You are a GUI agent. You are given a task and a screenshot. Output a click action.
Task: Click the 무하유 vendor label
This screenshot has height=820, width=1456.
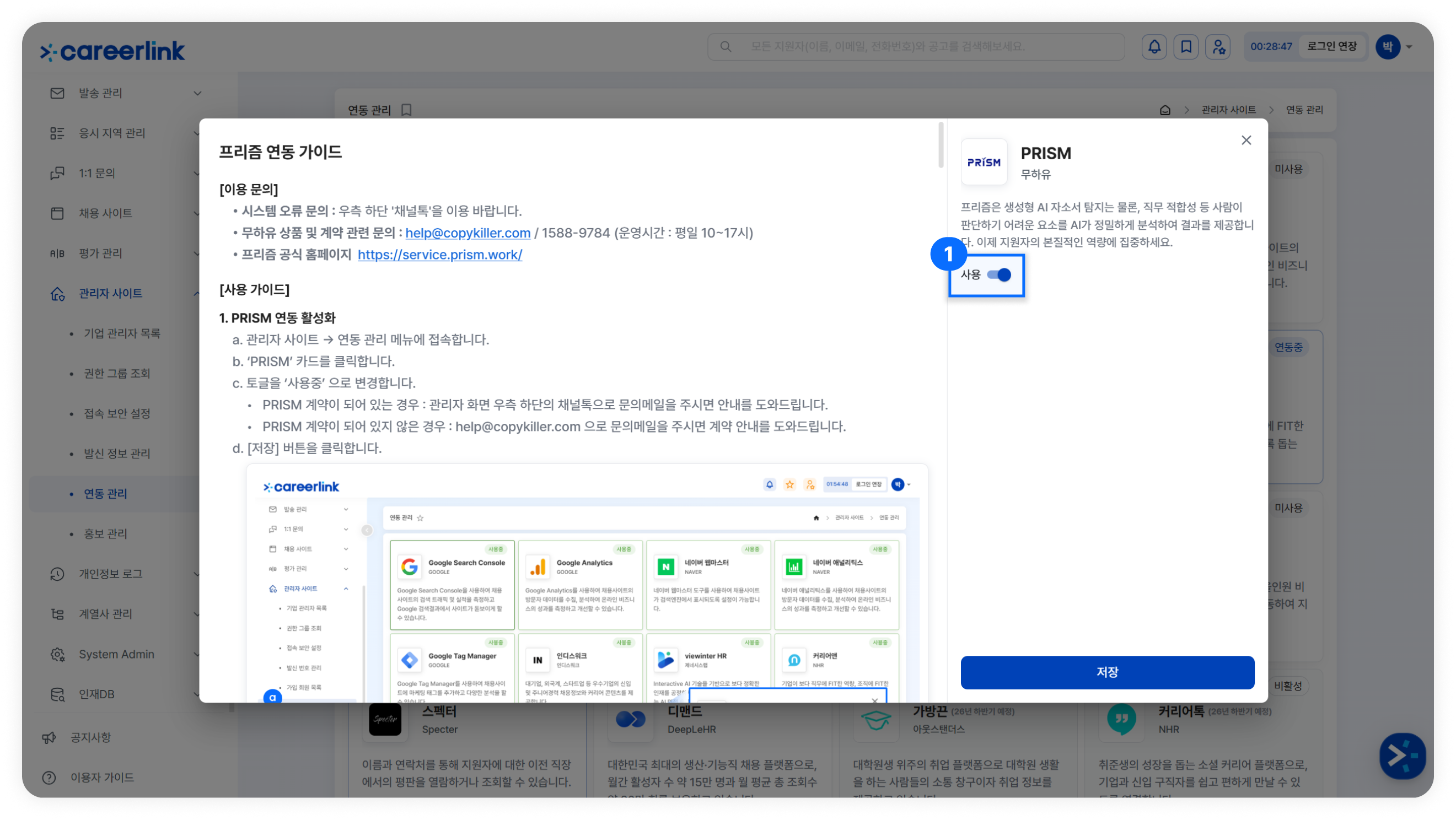click(x=1035, y=175)
